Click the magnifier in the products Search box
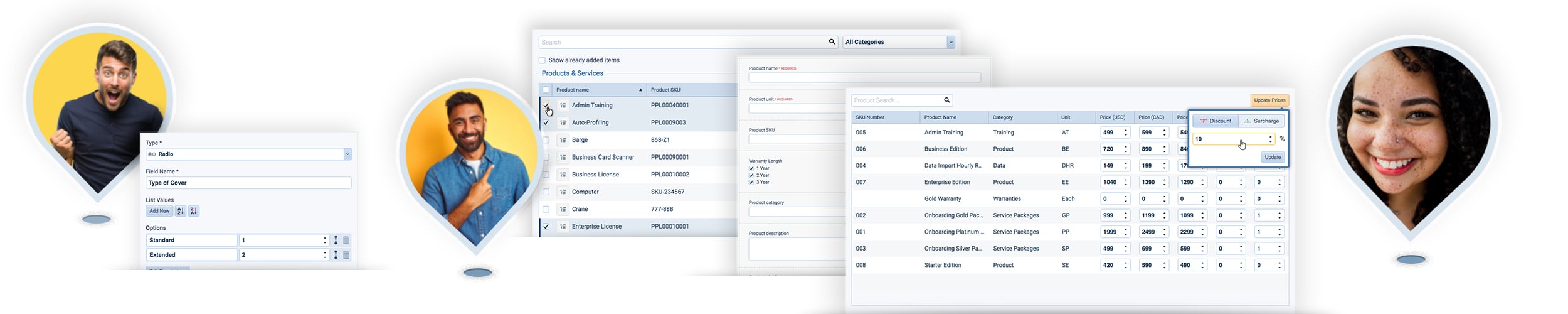 click(x=832, y=42)
